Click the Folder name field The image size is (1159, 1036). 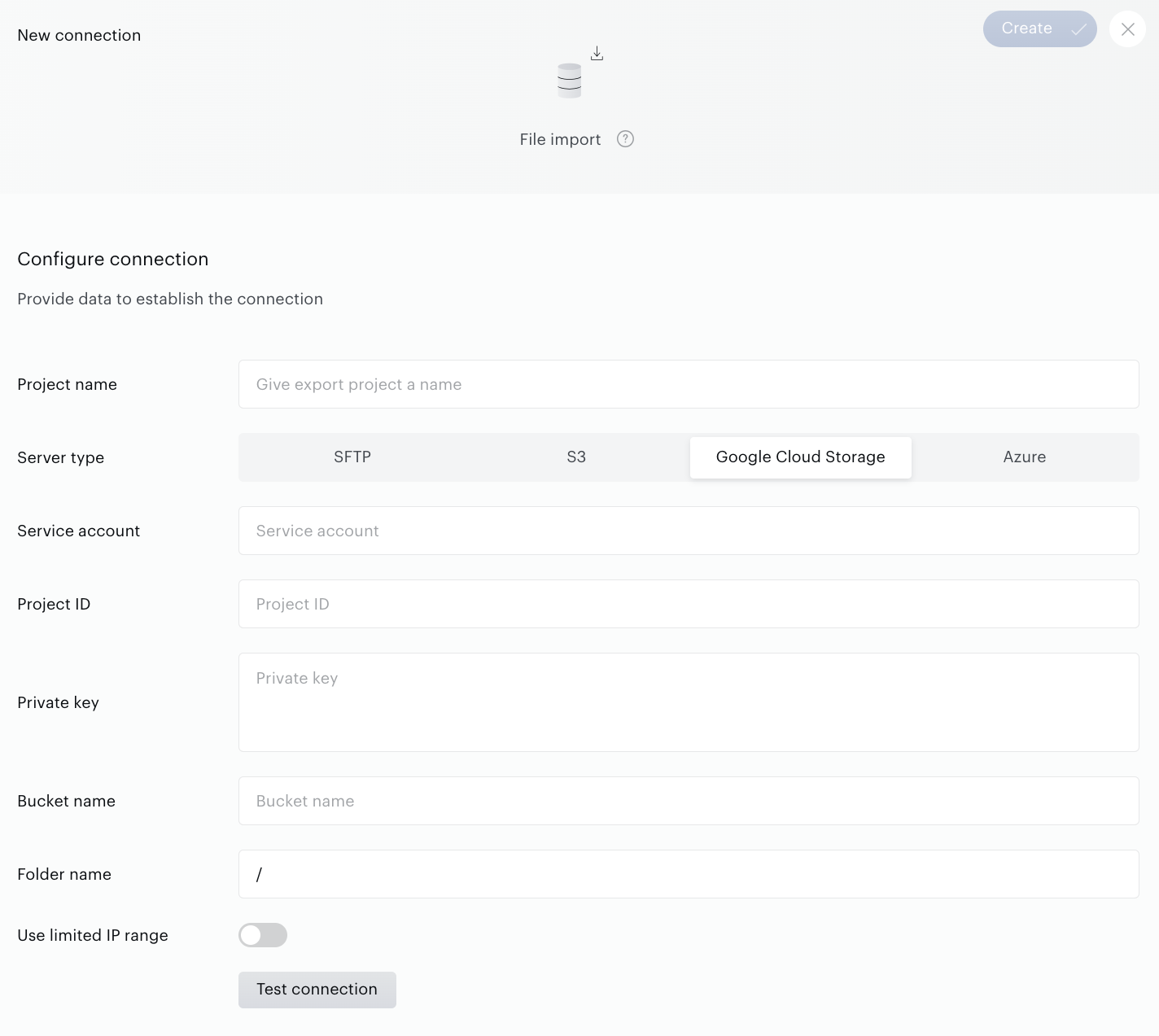point(689,874)
